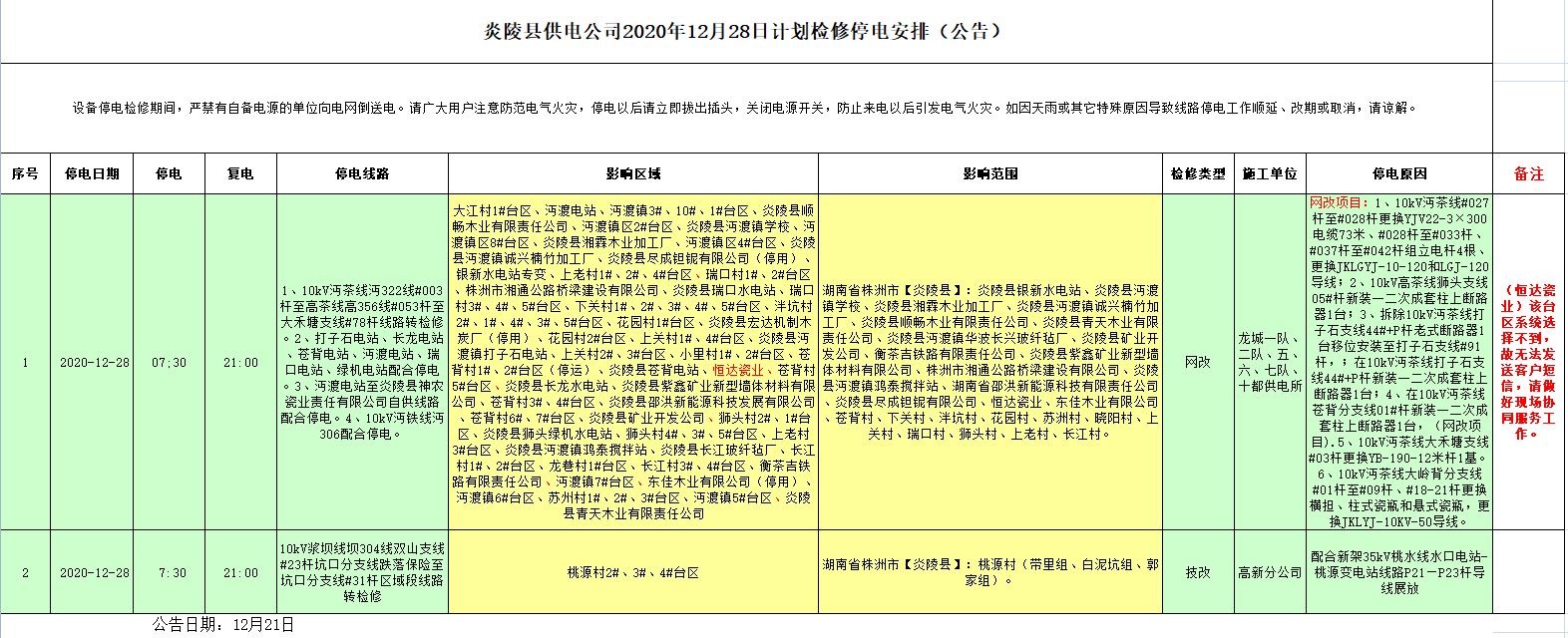
Task: Select the 停电线路 column header
Action: (362, 173)
